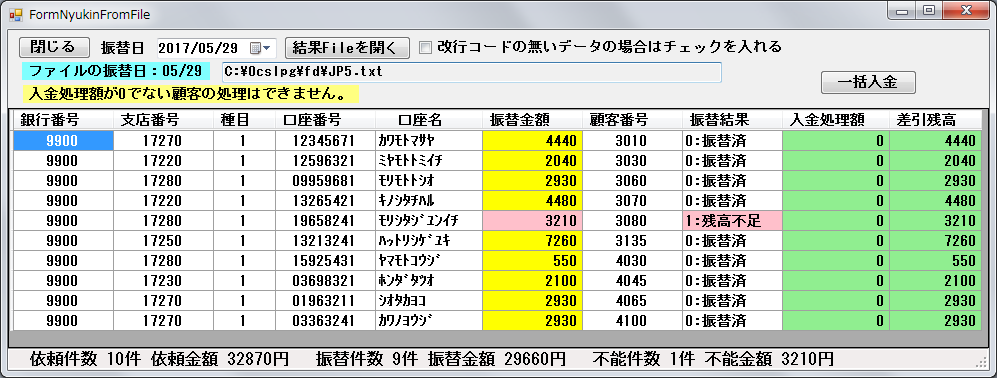
Task: Click the pink 1:残高不足 result cell
Action: [732, 221]
